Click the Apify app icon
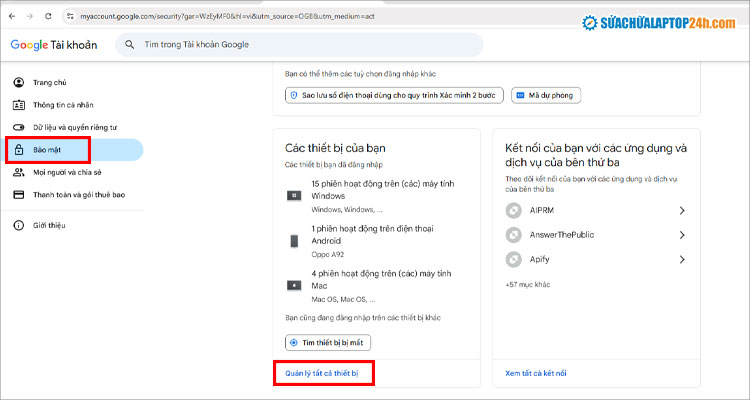Image resolution: width=750 pixels, height=400 pixels. [x=514, y=259]
